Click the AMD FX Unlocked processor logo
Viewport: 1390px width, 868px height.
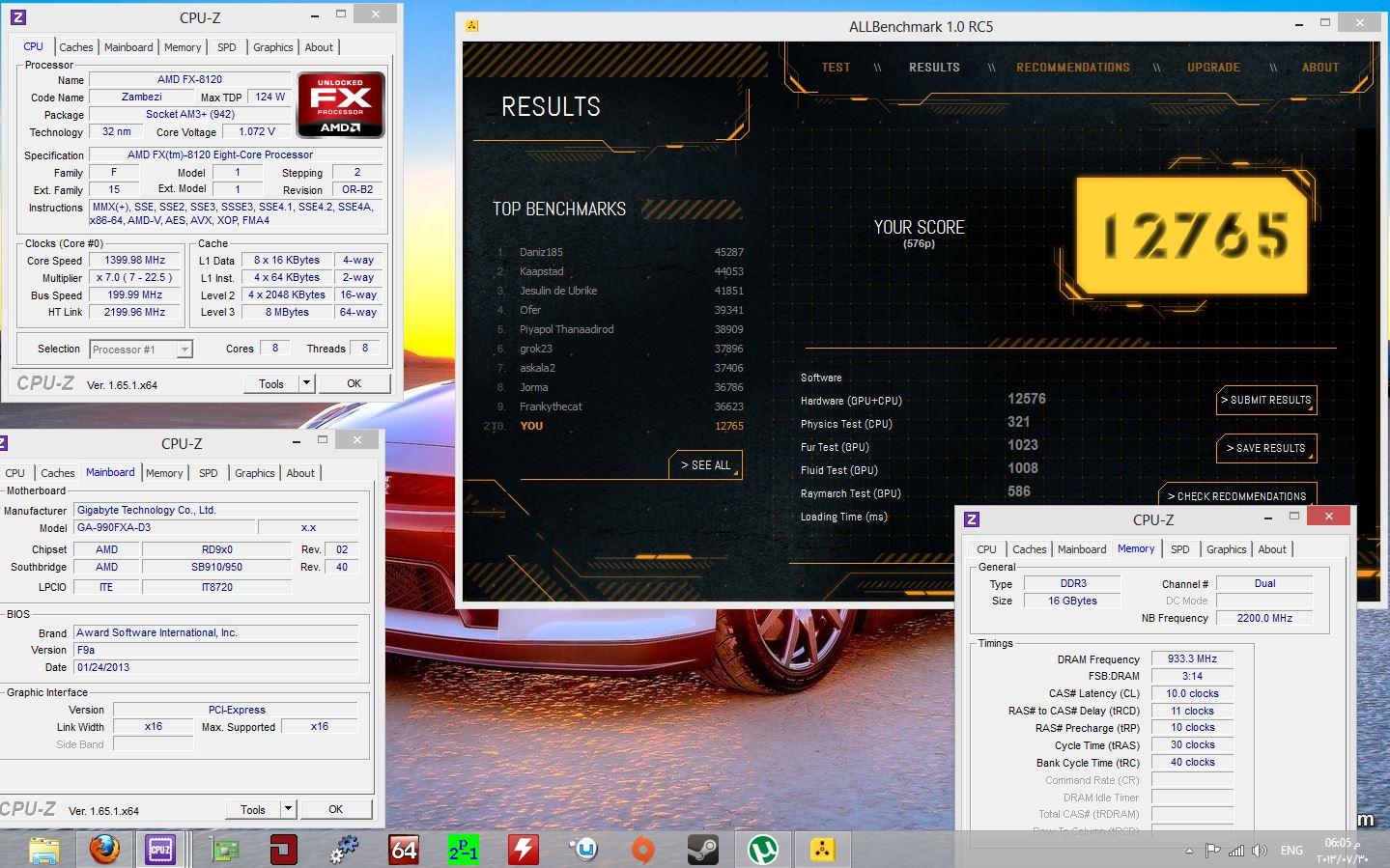point(340,104)
